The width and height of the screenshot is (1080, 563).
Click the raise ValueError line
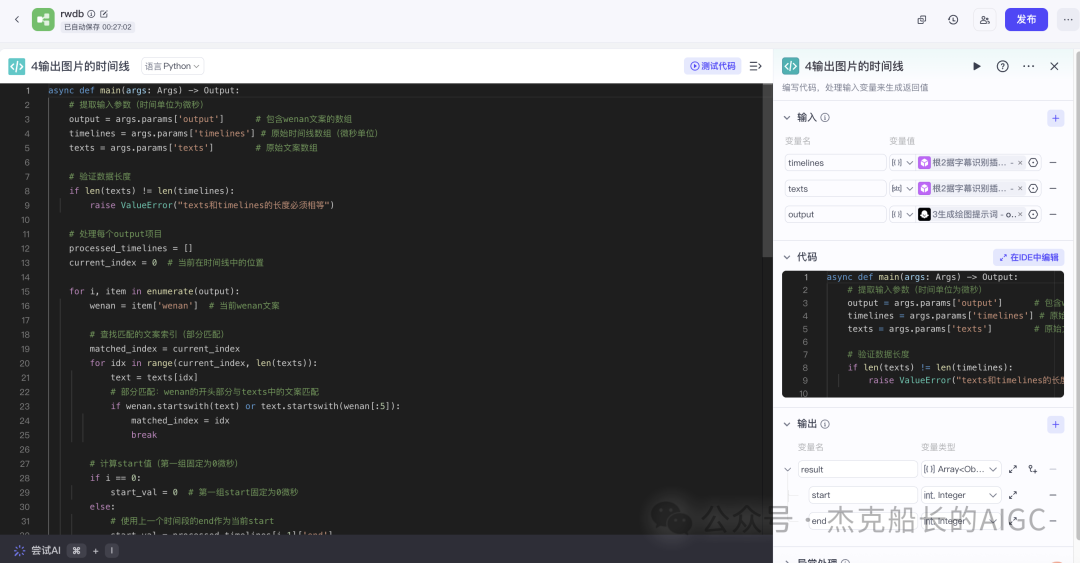(x=211, y=205)
